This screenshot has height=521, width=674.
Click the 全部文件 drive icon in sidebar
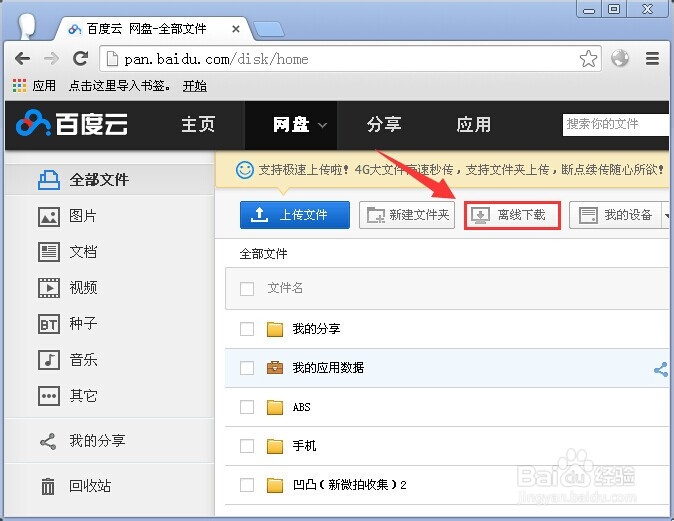click(x=49, y=180)
